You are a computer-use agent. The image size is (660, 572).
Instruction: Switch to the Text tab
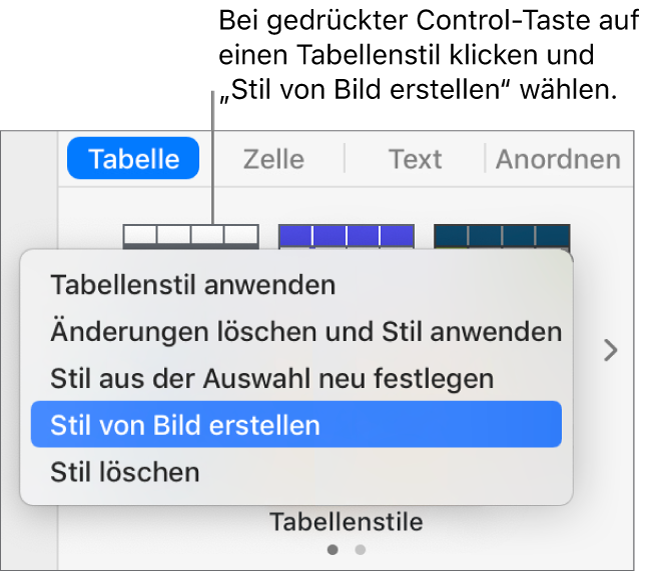[x=415, y=159]
